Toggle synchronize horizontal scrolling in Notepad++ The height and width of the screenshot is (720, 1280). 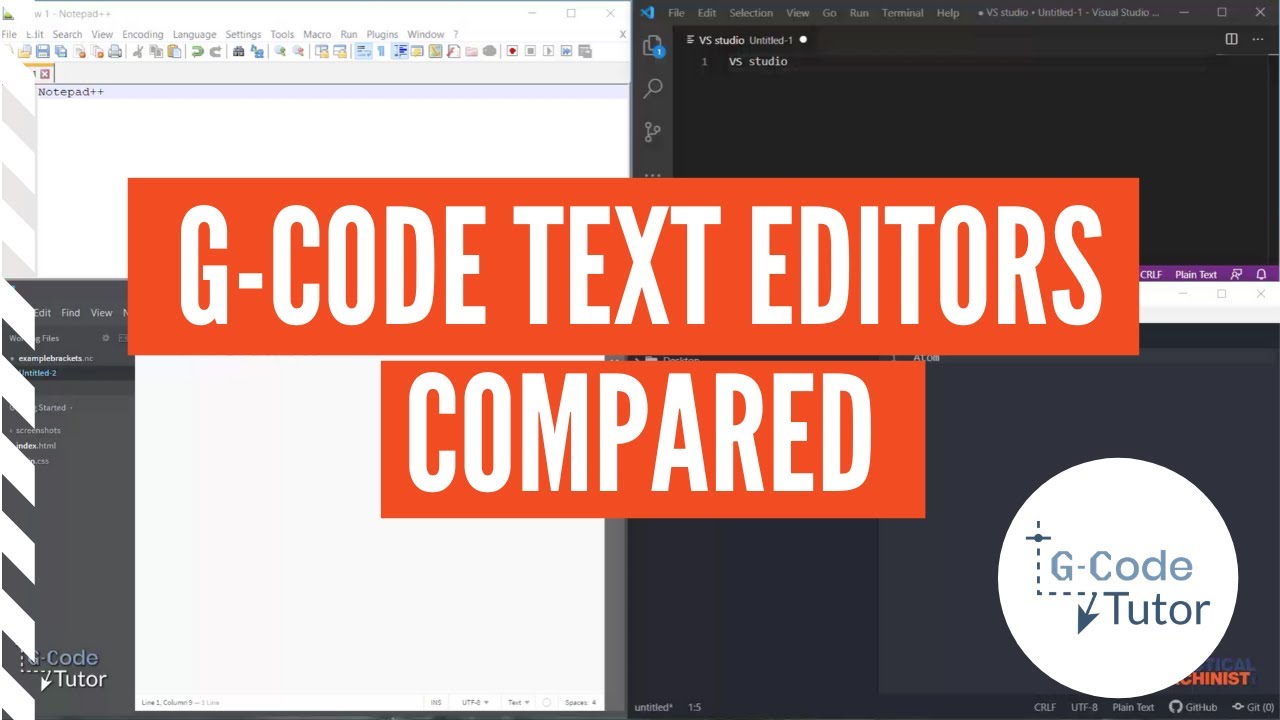click(340, 51)
